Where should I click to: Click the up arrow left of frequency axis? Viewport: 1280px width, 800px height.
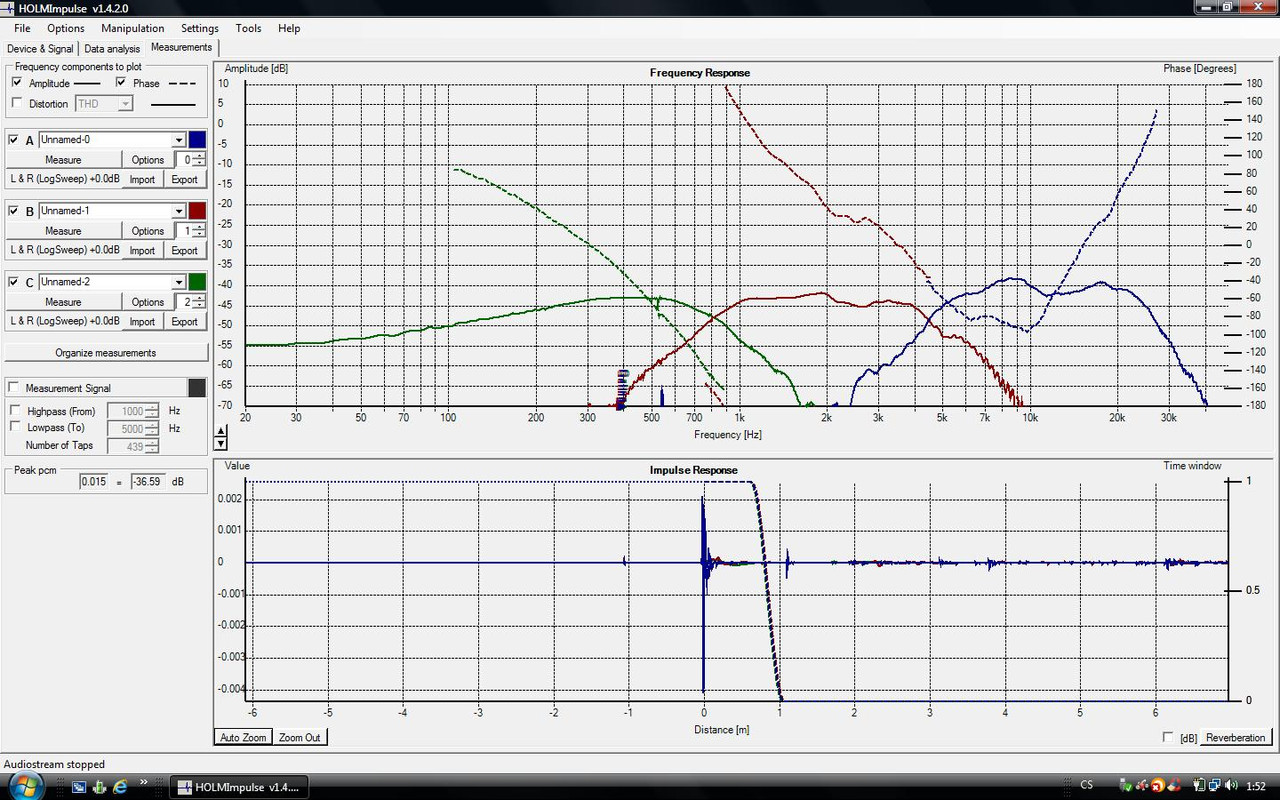coord(221,430)
